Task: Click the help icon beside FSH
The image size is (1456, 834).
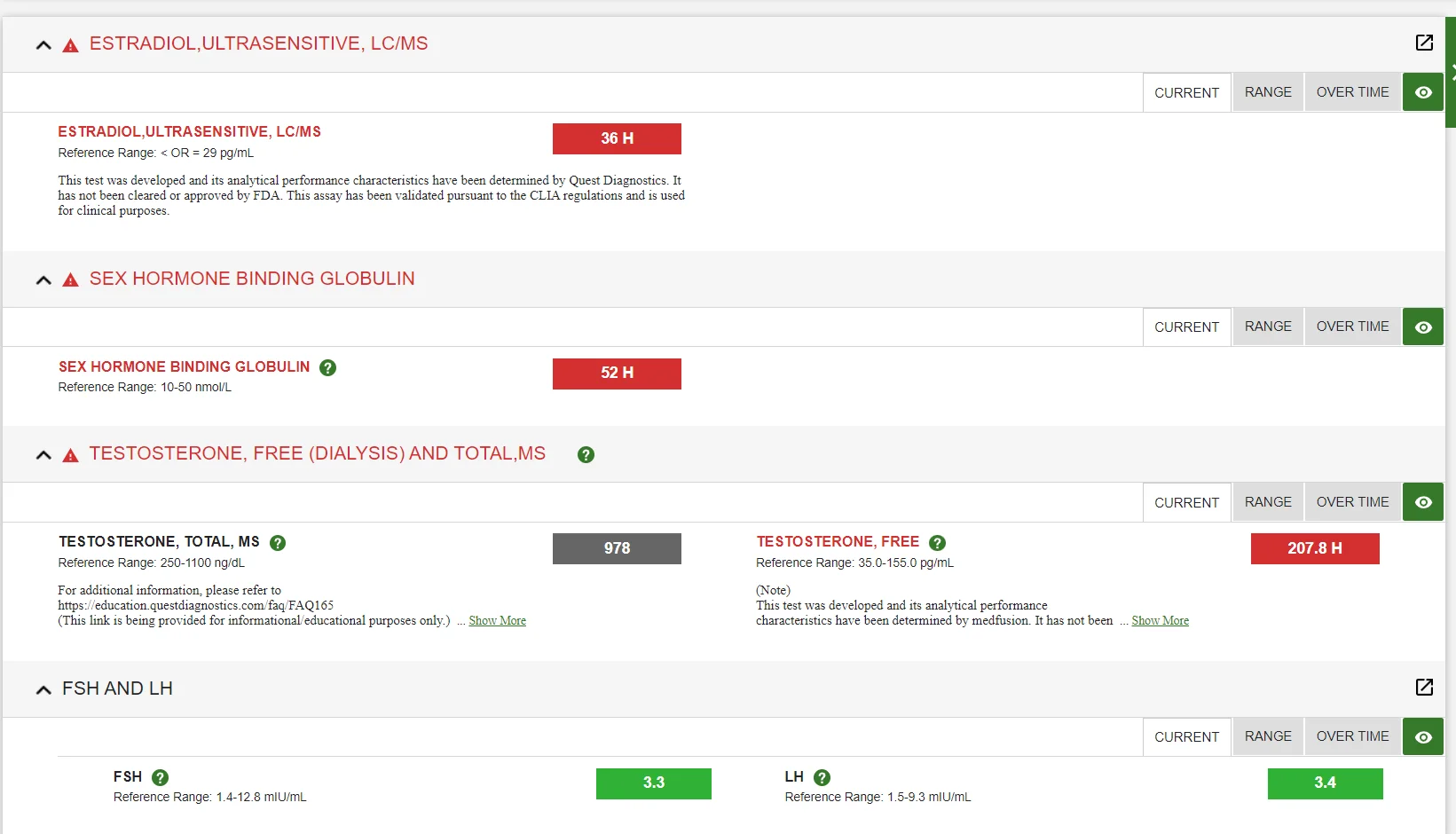Action: click(161, 777)
